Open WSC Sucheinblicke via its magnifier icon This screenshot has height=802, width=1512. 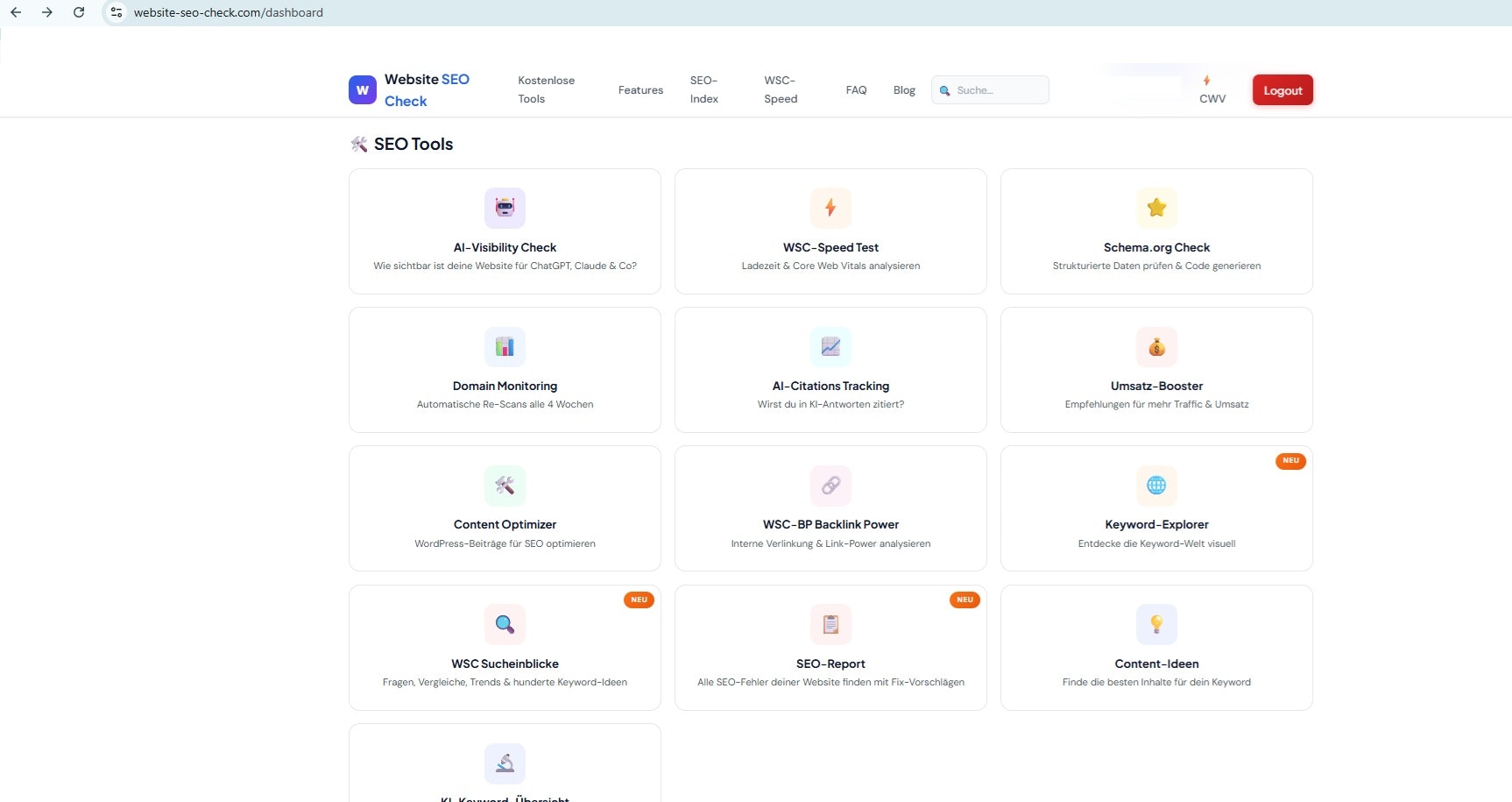coord(505,624)
